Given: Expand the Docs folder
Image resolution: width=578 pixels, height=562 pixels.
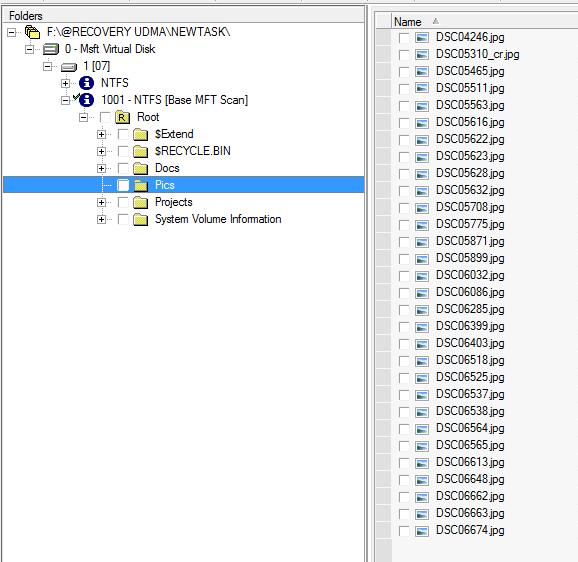Looking at the screenshot, I should 101,168.
